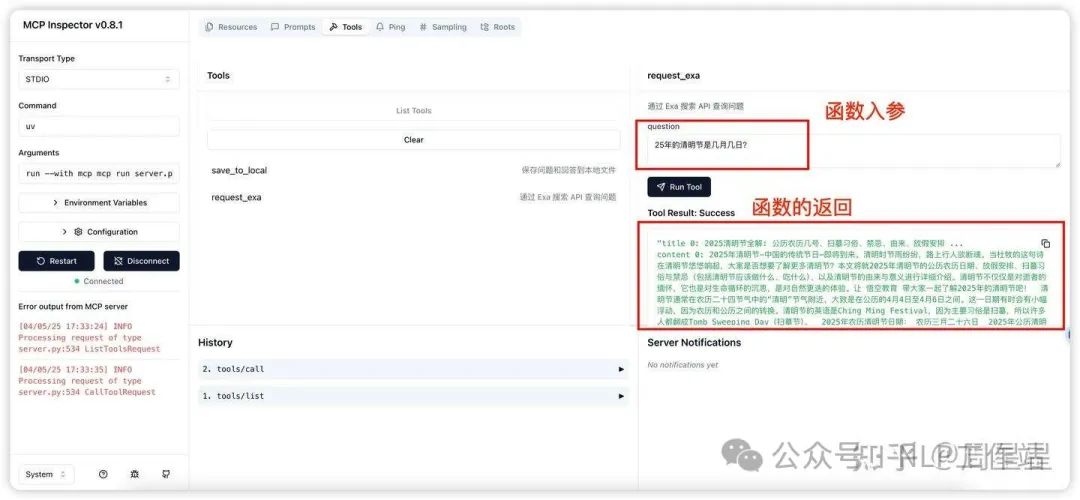Viewport: 1080px width, 500px height.
Task: Switch to the Sampling tab
Action: pos(443,27)
